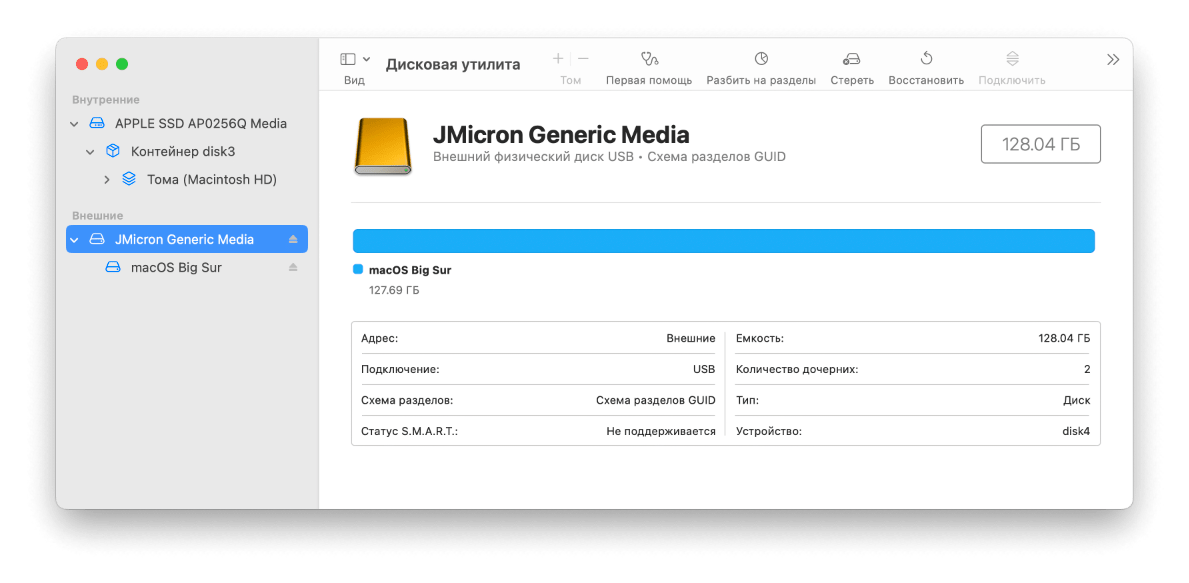This screenshot has height=583, width=1189.
Task: Click the yellow external drive icon
Action: pyautogui.click(x=381, y=147)
